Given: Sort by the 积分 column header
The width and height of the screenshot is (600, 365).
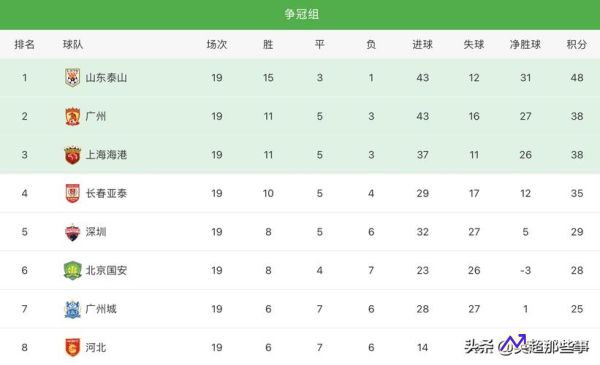Looking at the screenshot, I should (577, 44).
